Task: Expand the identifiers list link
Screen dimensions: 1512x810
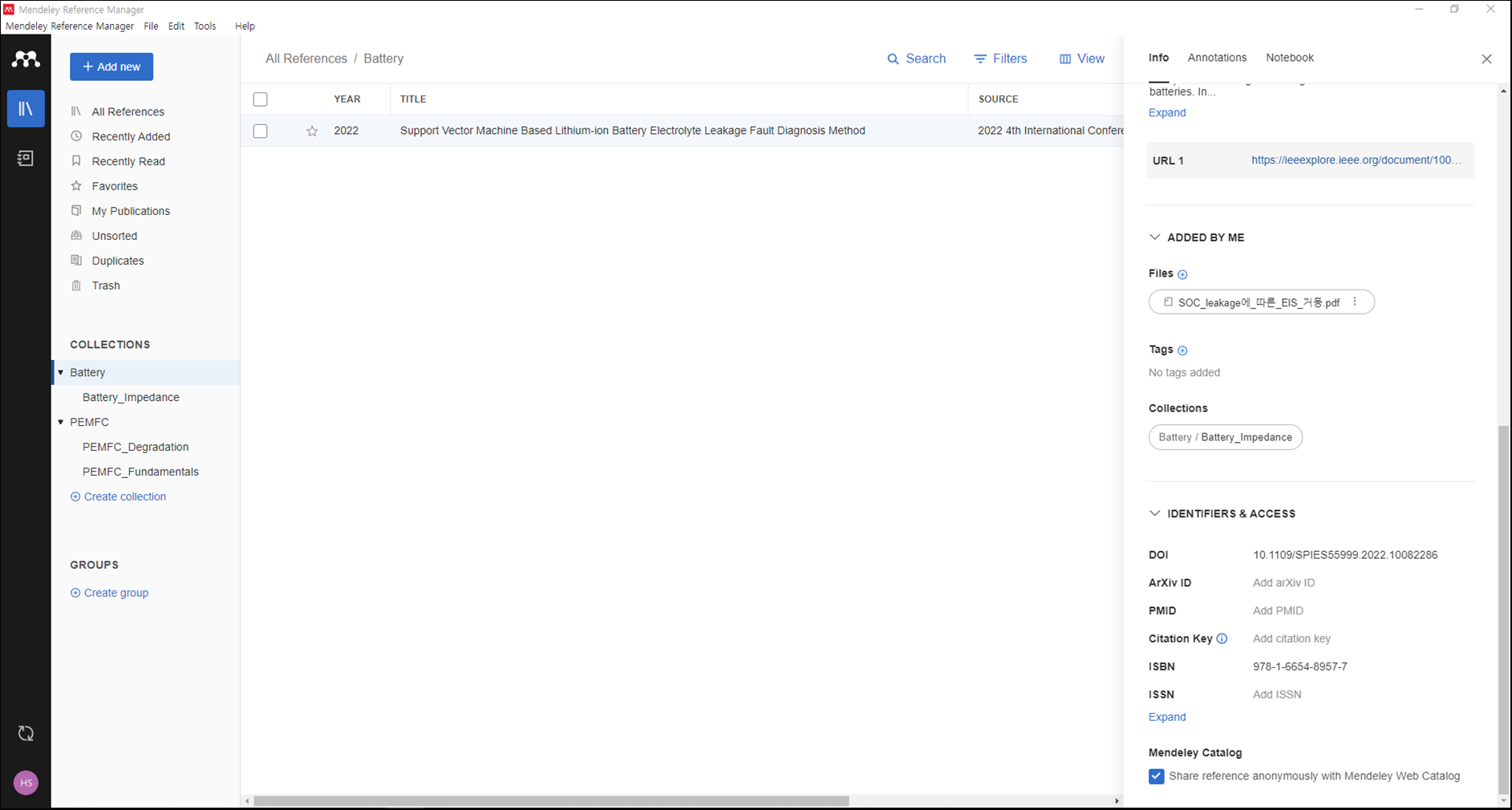Action: point(1167,717)
